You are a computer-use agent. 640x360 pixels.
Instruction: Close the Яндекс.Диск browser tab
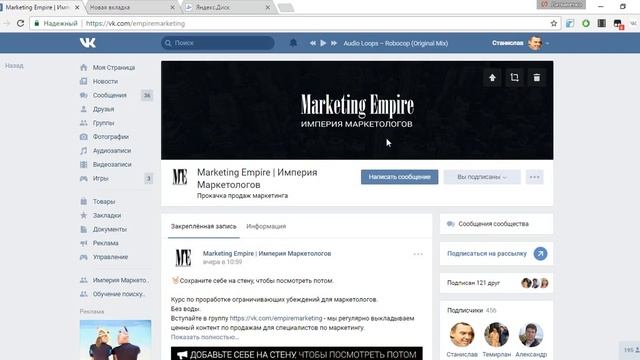click(x=268, y=7)
